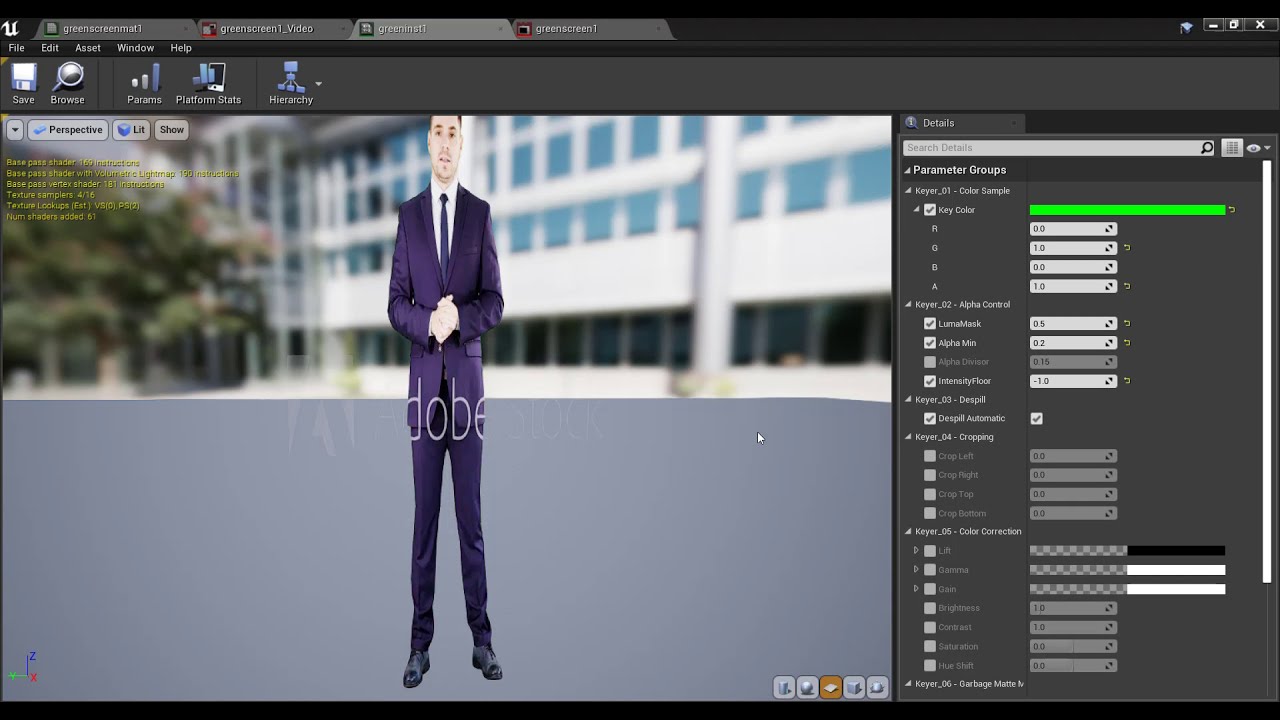Click the tutorial graduation cap icon
The image size is (1280, 720).
pos(1187,28)
